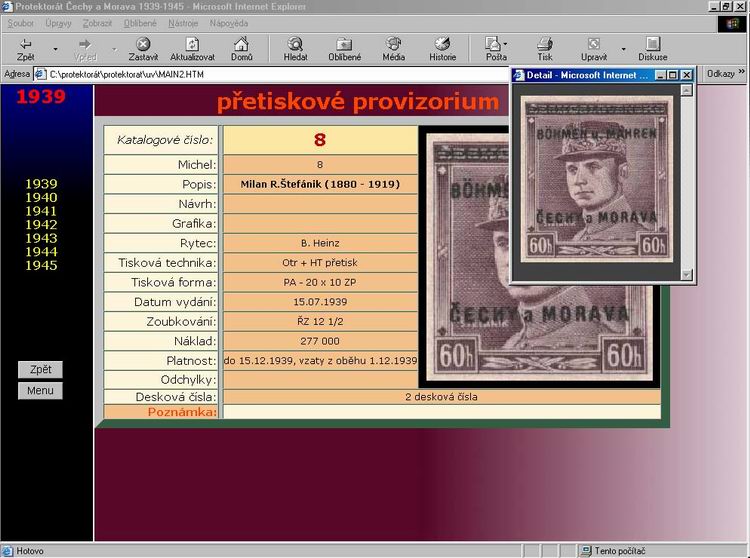Image resolution: width=750 pixels, height=558 pixels.
Task: Expand the Odkazy links chevron
Action: (x=741, y=73)
